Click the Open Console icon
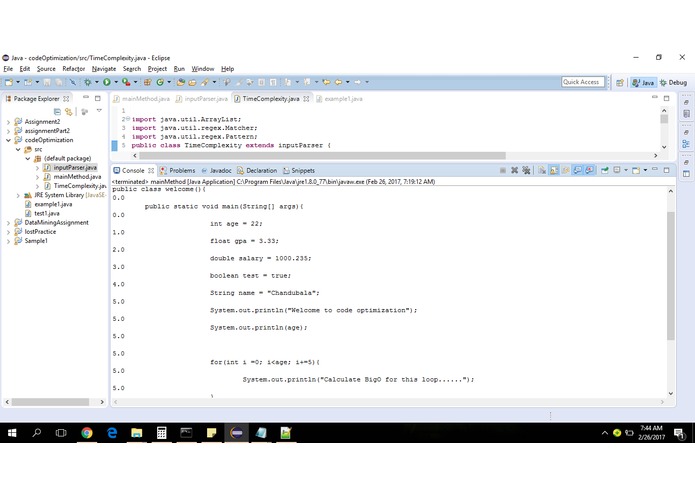Image resolution: width=695 pixels, height=494 pixels. pos(636,171)
